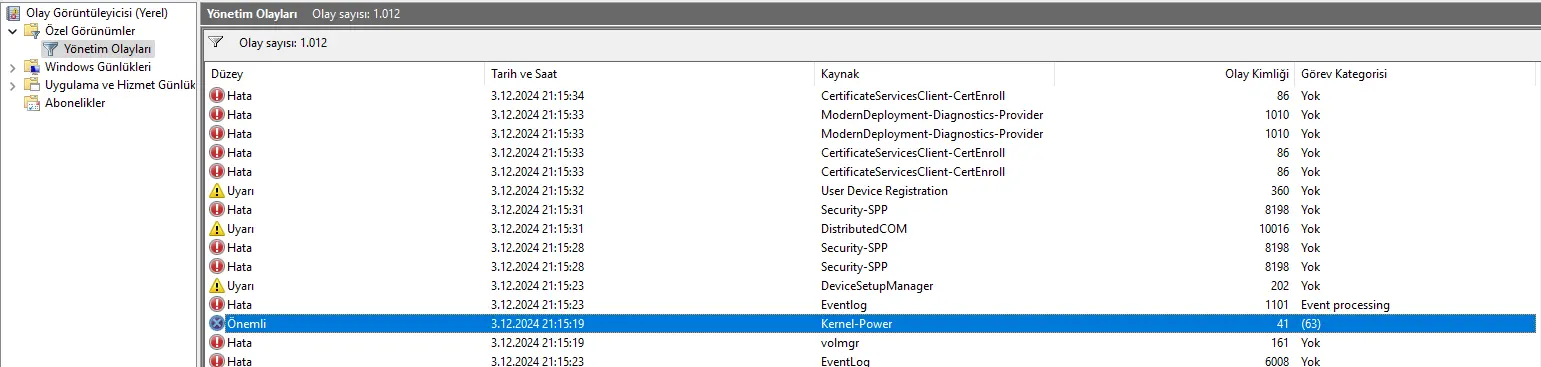Select event ID '360' cell
The height and width of the screenshot is (367, 1541).
1279,191
